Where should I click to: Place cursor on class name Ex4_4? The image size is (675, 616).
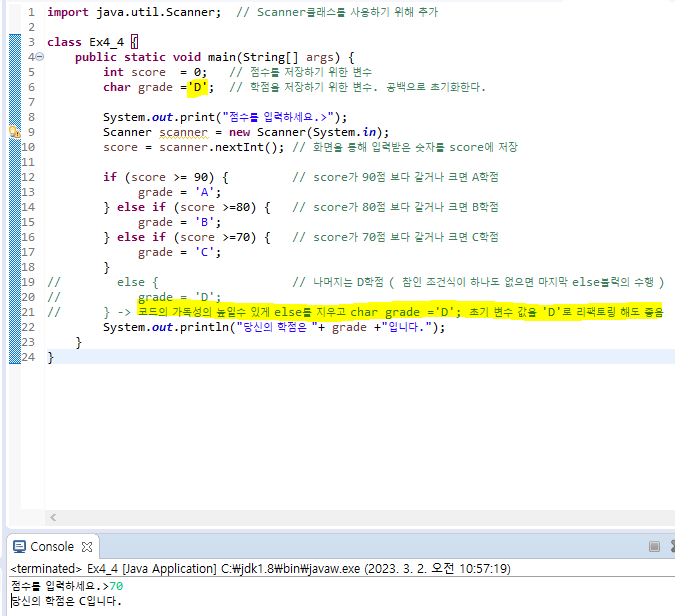coord(106,42)
